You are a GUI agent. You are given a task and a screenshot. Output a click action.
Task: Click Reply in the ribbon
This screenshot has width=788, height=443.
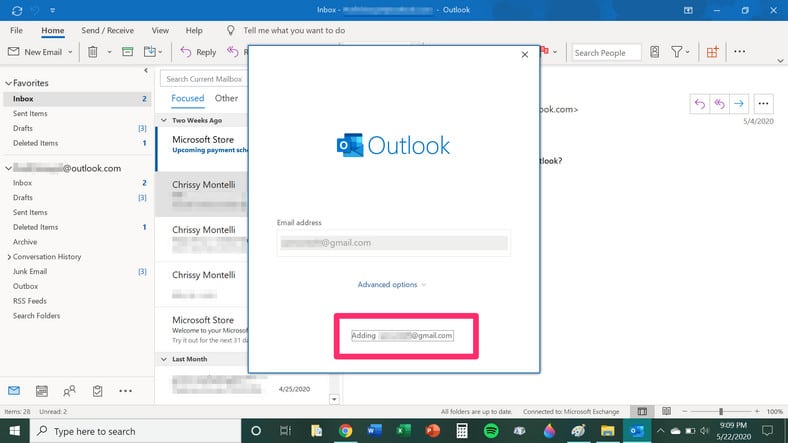pyautogui.click(x=199, y=52)
